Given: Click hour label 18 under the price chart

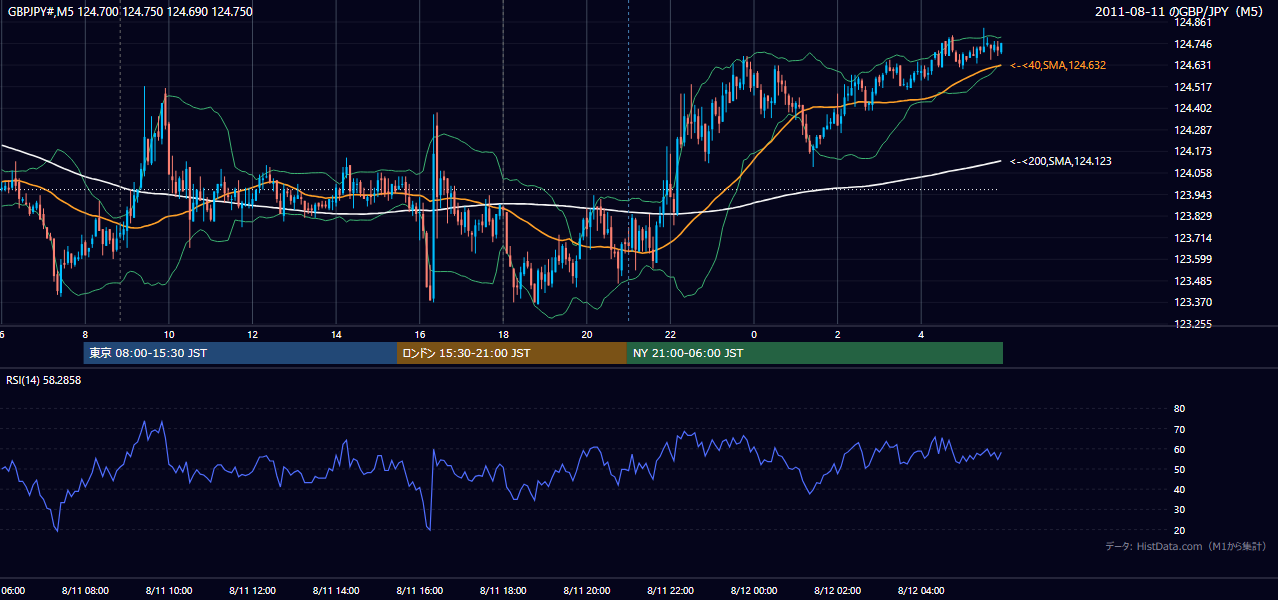Looking at the screenshot, I should 503,334.
